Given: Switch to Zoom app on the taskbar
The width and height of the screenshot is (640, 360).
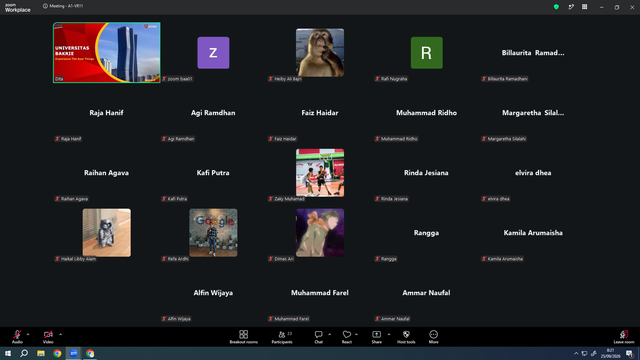Looking at the screenshot, I should [74, 353].
